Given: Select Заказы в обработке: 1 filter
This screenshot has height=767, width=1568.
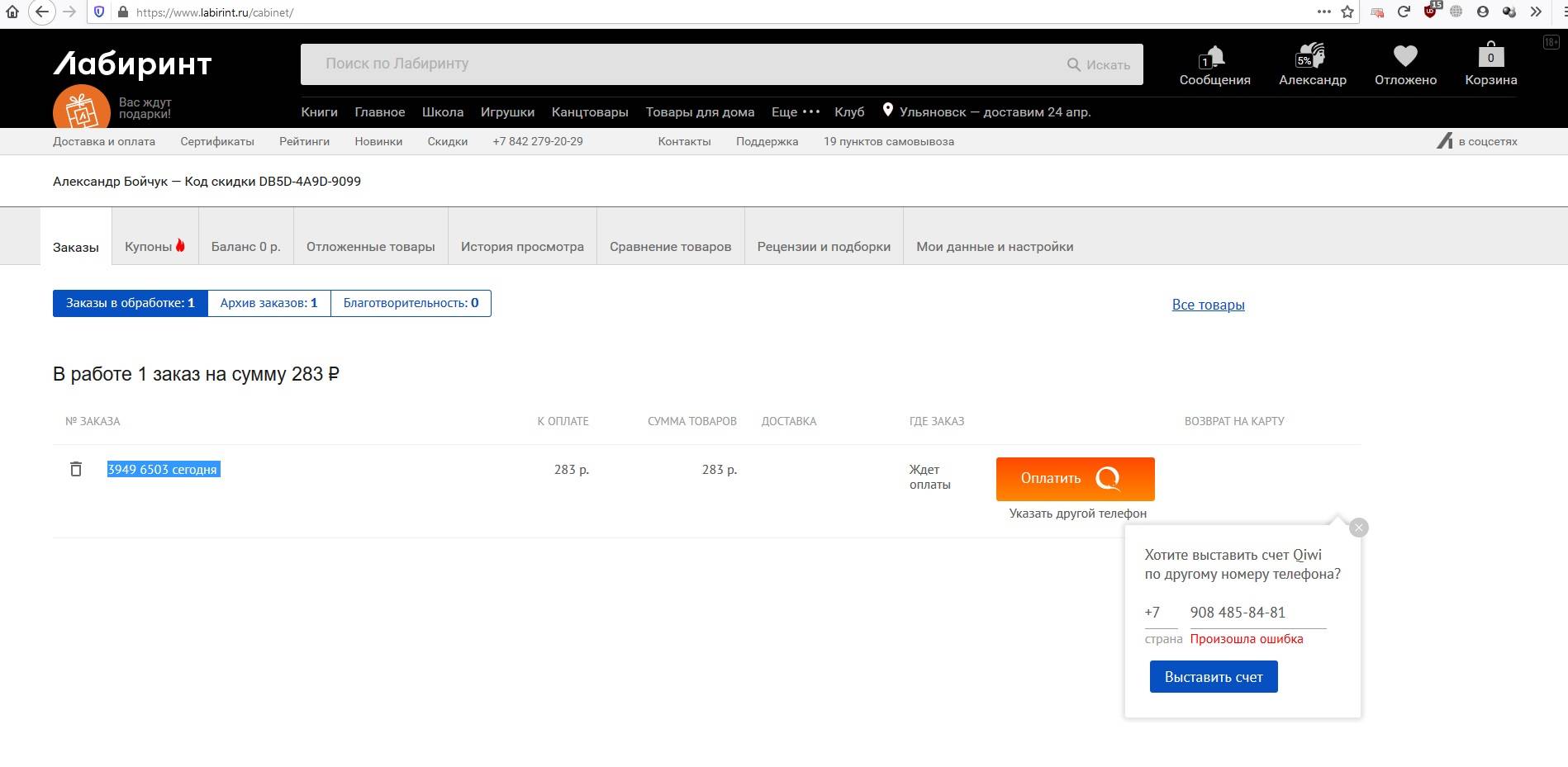Looking at the screenshot, I should tap(131, 303).
